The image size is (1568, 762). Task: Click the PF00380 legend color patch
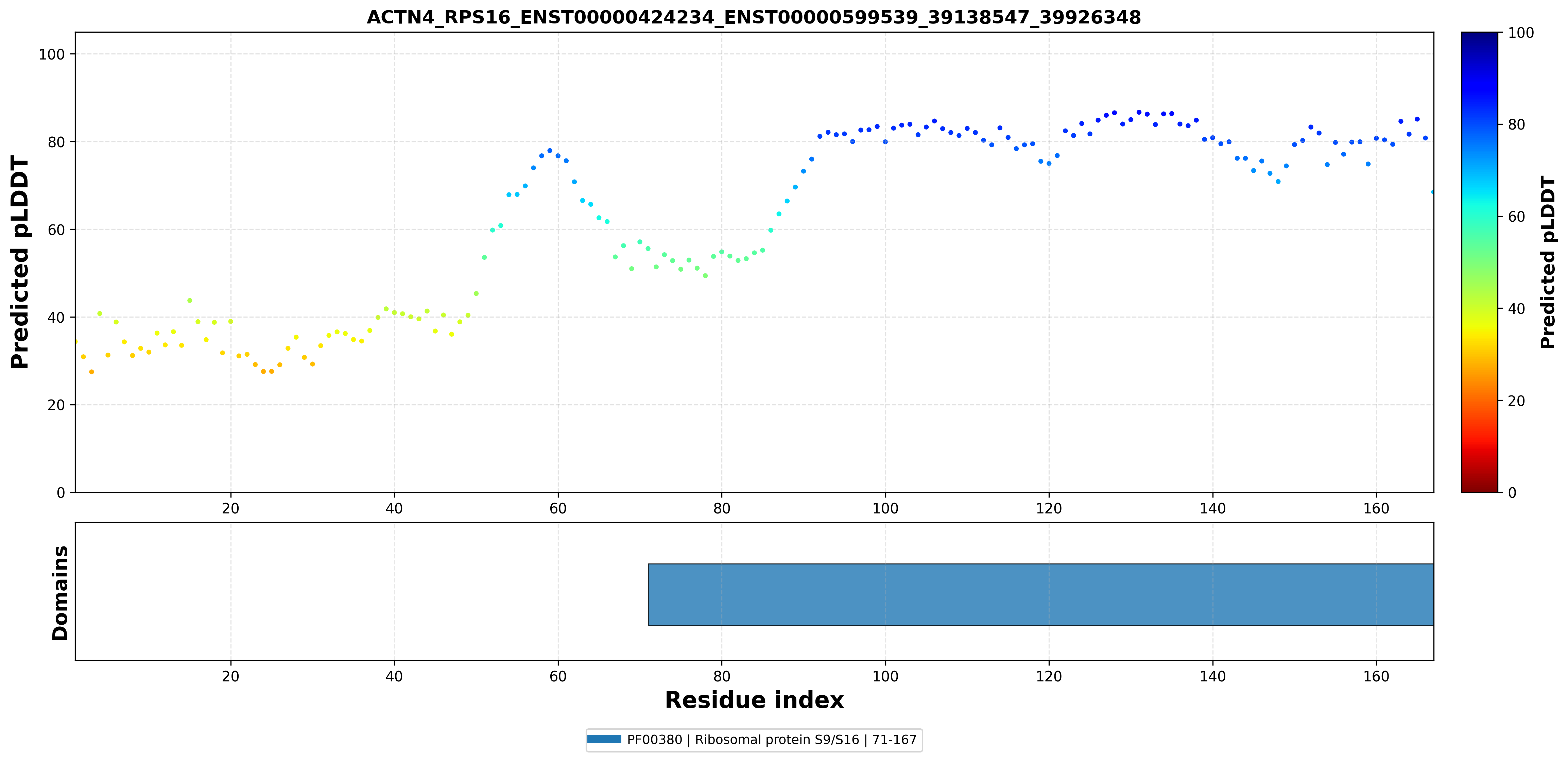coord(604,740)
